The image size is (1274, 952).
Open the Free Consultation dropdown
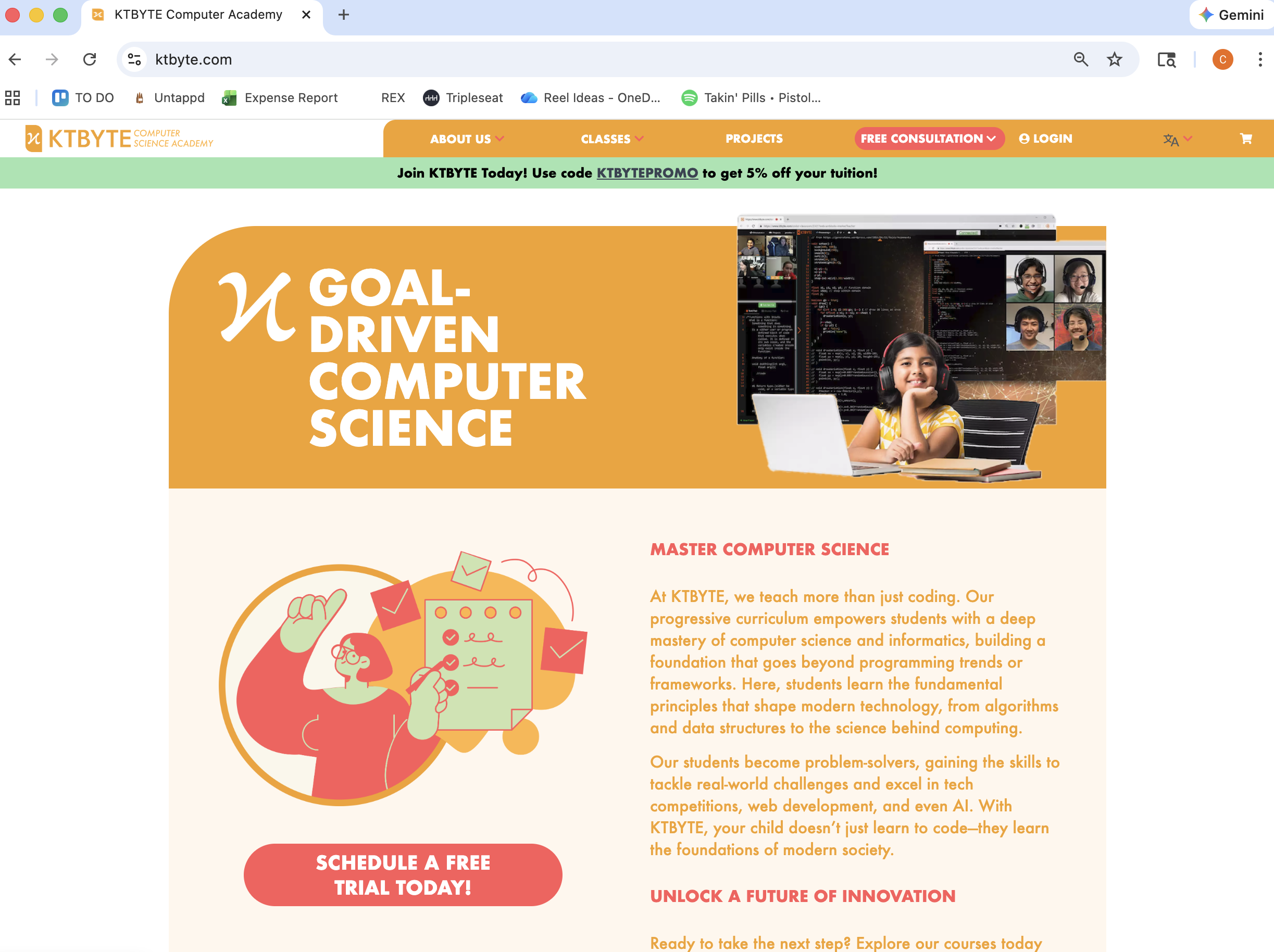[x=929, y=139]
